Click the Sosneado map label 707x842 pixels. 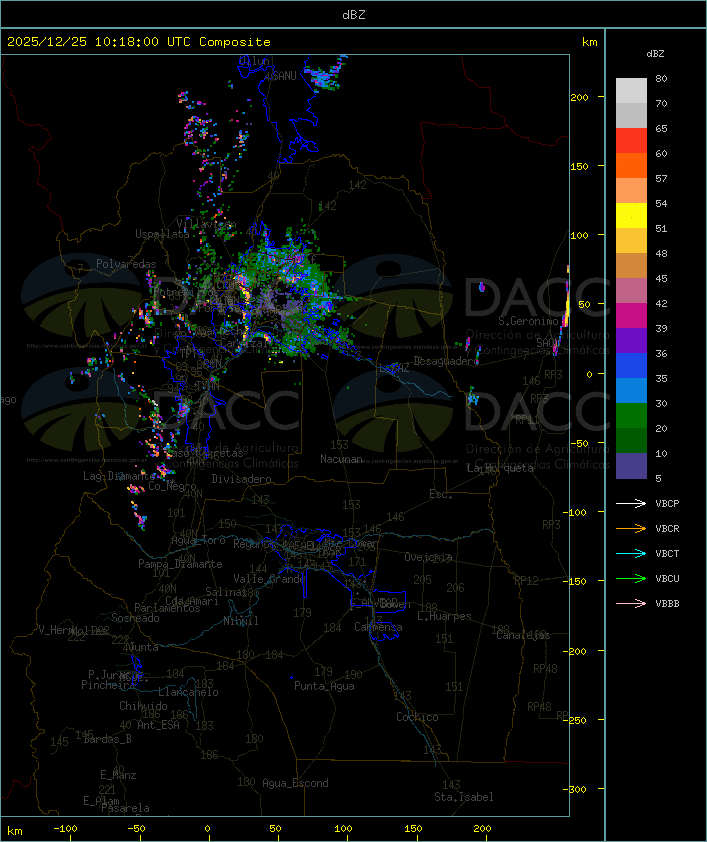(135, 618)
